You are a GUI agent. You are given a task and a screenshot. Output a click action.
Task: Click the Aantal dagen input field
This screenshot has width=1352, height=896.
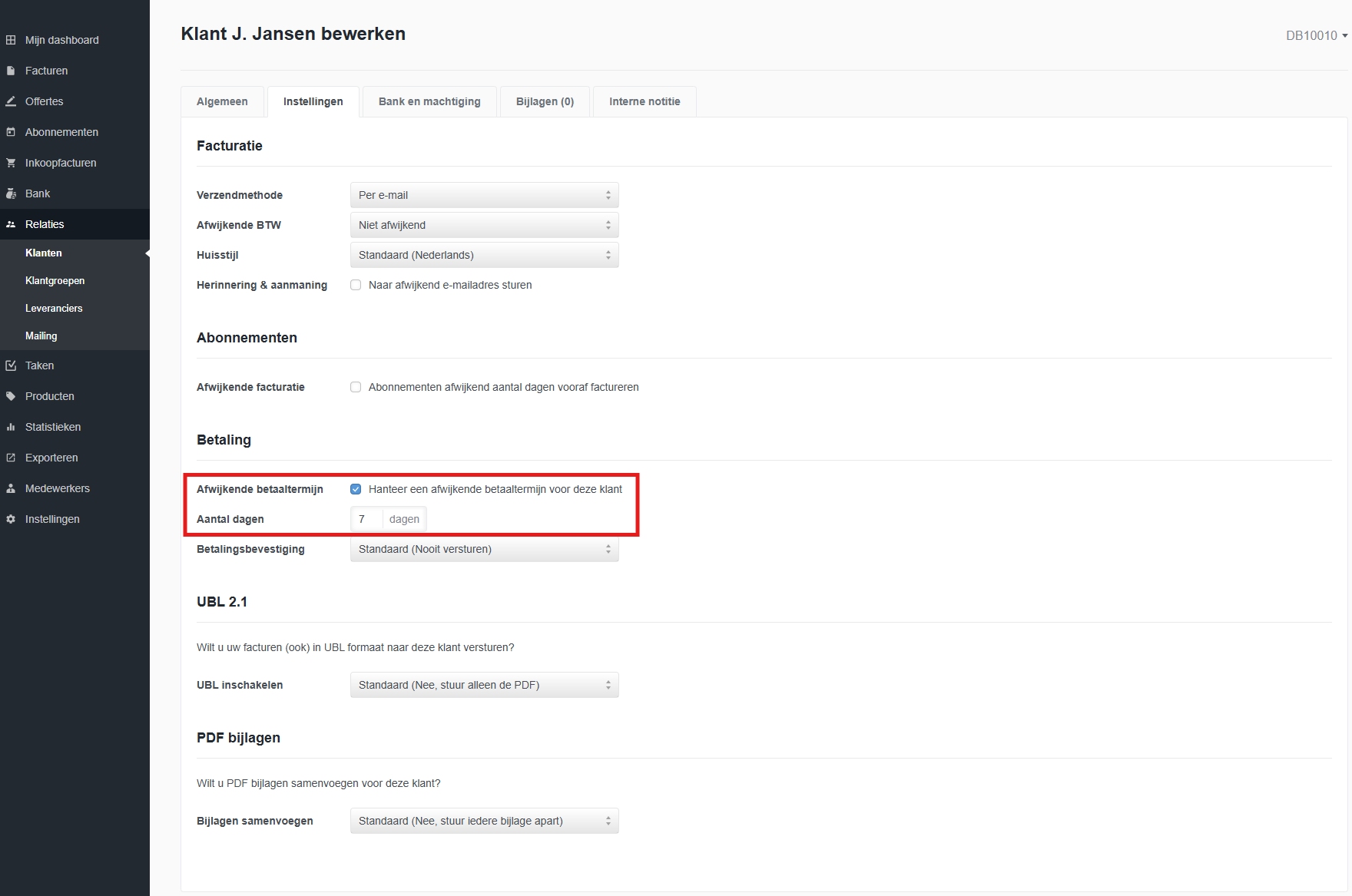pyautogui.click(x=366, y=519)
